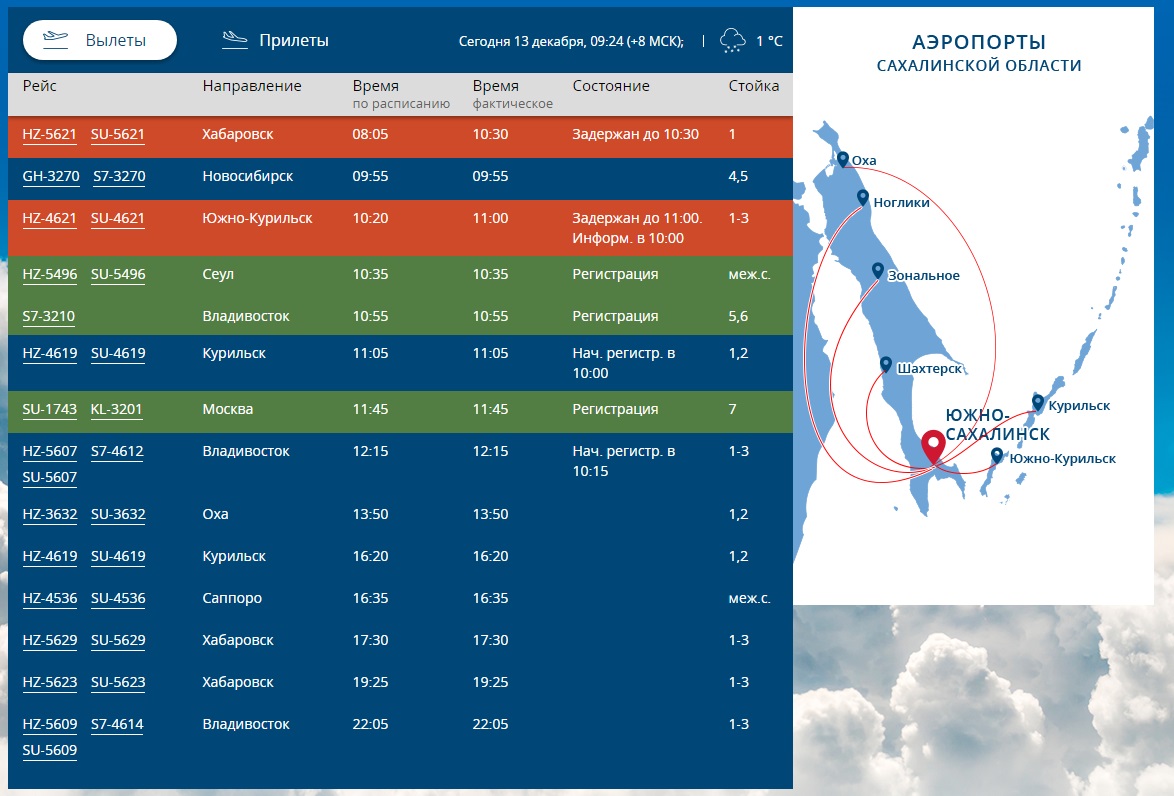Open flight HZ-5496 to Сеул
The width and height of the screenshot is (1174, 796).
point(49,275)
